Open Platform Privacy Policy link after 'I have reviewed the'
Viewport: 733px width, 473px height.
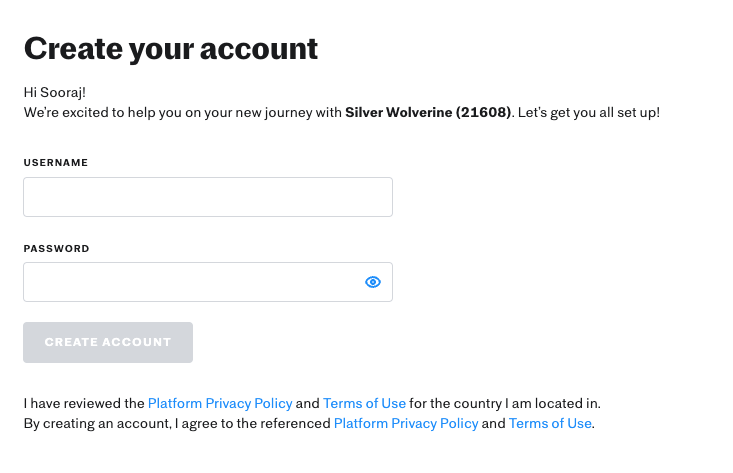click(220, 403)
